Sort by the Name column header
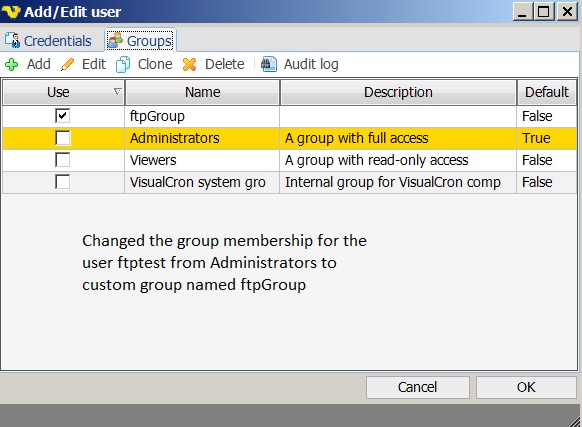Viewport: 582px width, 427px height. [203, 92]
